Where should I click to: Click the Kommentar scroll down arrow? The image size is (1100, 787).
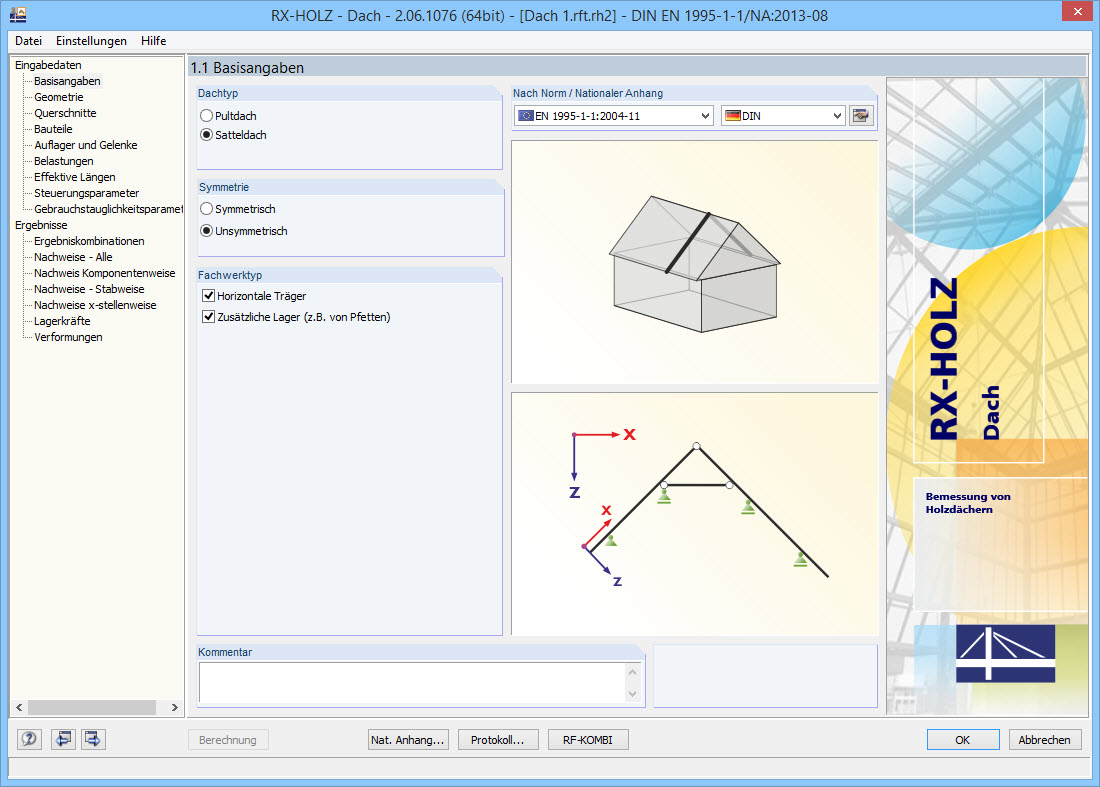coord(633,694)
